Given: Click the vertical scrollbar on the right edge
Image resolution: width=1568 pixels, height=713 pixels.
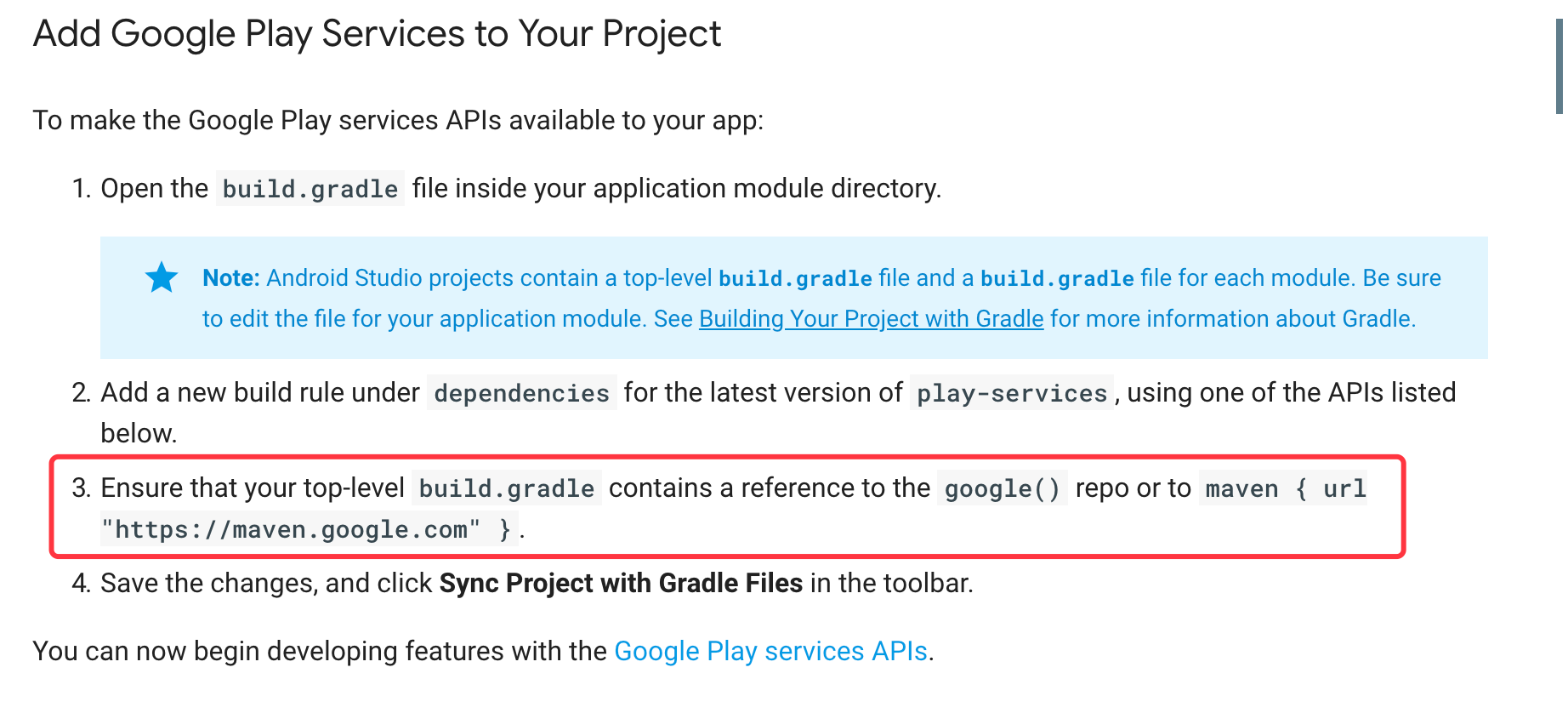Looking at the screenshot, I should click(1559, 66).
